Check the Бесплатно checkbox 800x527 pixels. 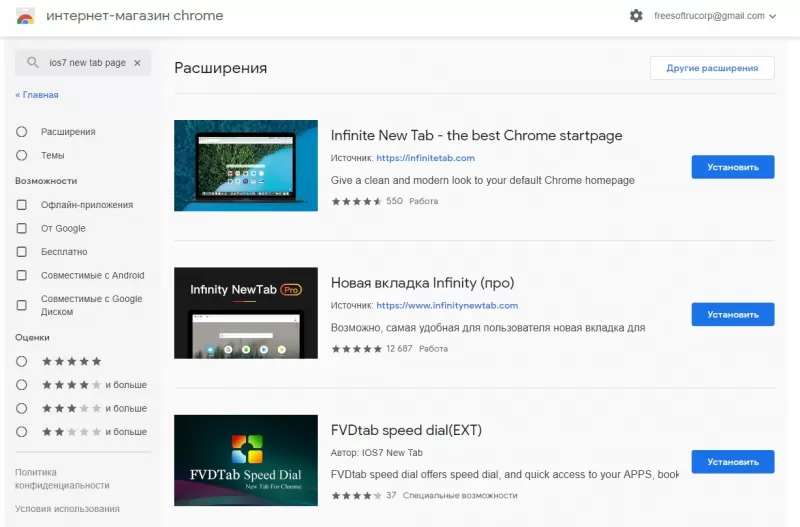click(x=21, y=252)
